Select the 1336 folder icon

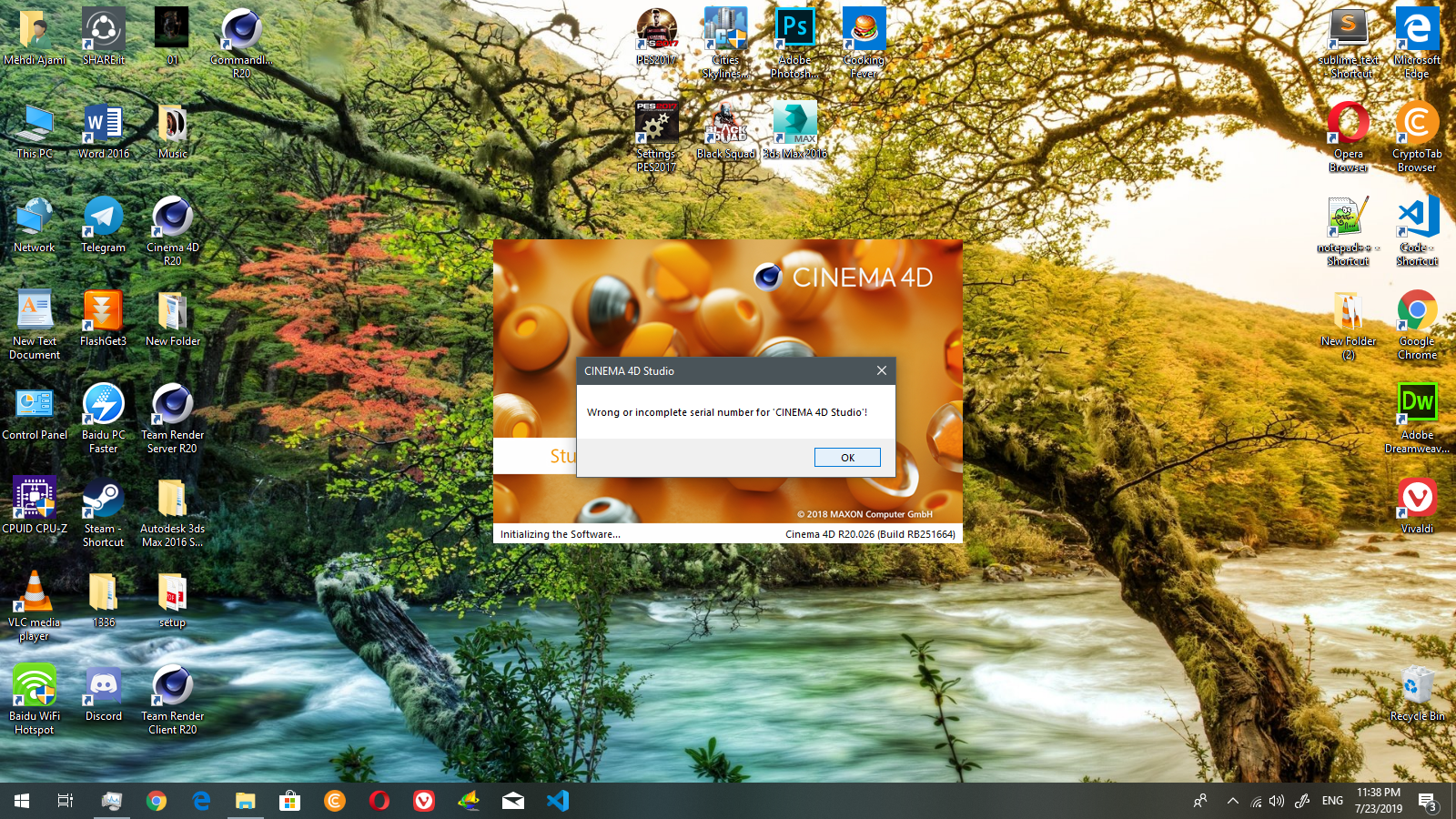[x=104, y=599]
